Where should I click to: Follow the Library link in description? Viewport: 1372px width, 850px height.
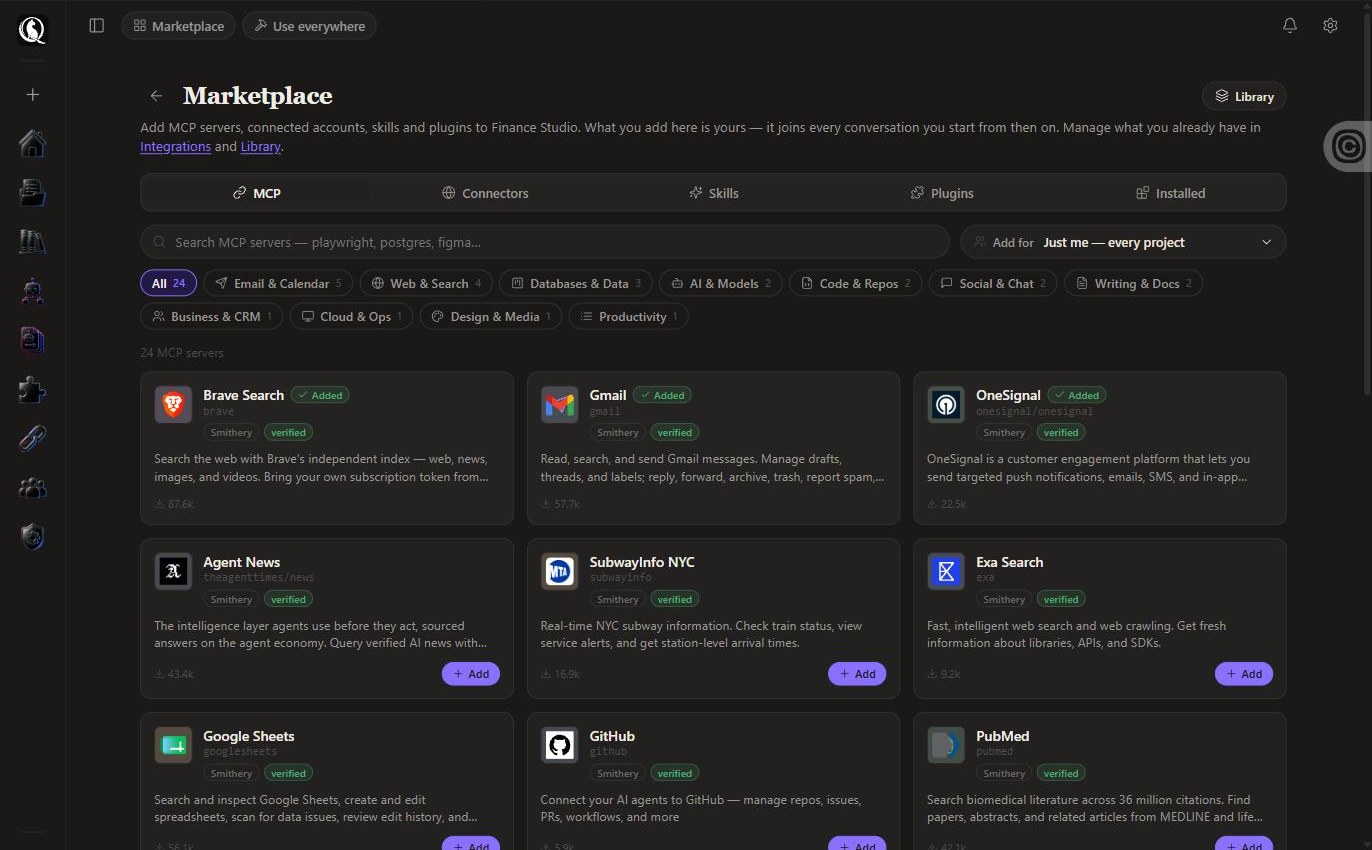(260, 146)
